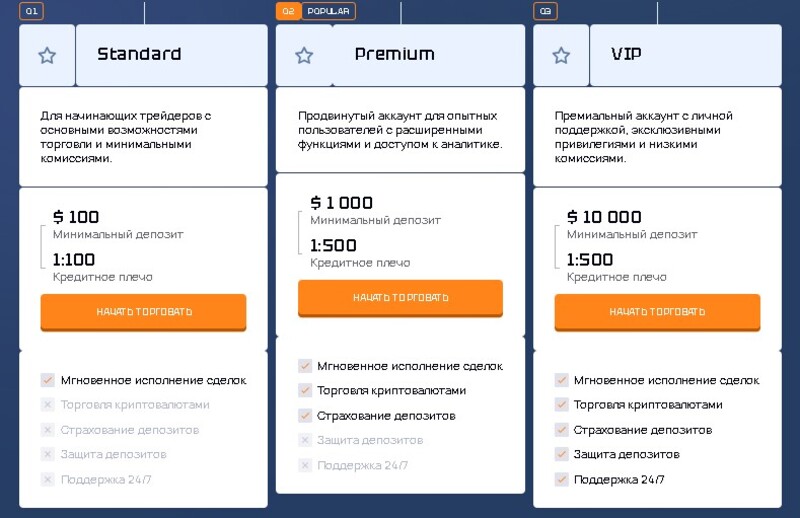Image resolution: width=800 pixels, height=518 pixels.
Task: Toggle Поддержка 24/7 checkbox in VIP plan
Action: [561, 480]
